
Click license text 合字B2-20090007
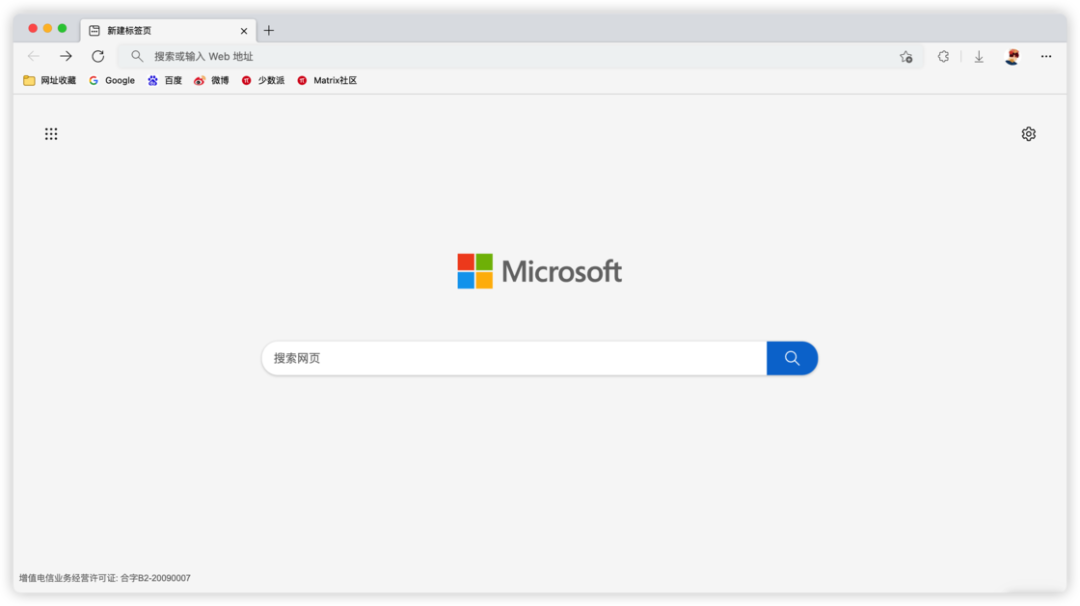click(155, 578)
